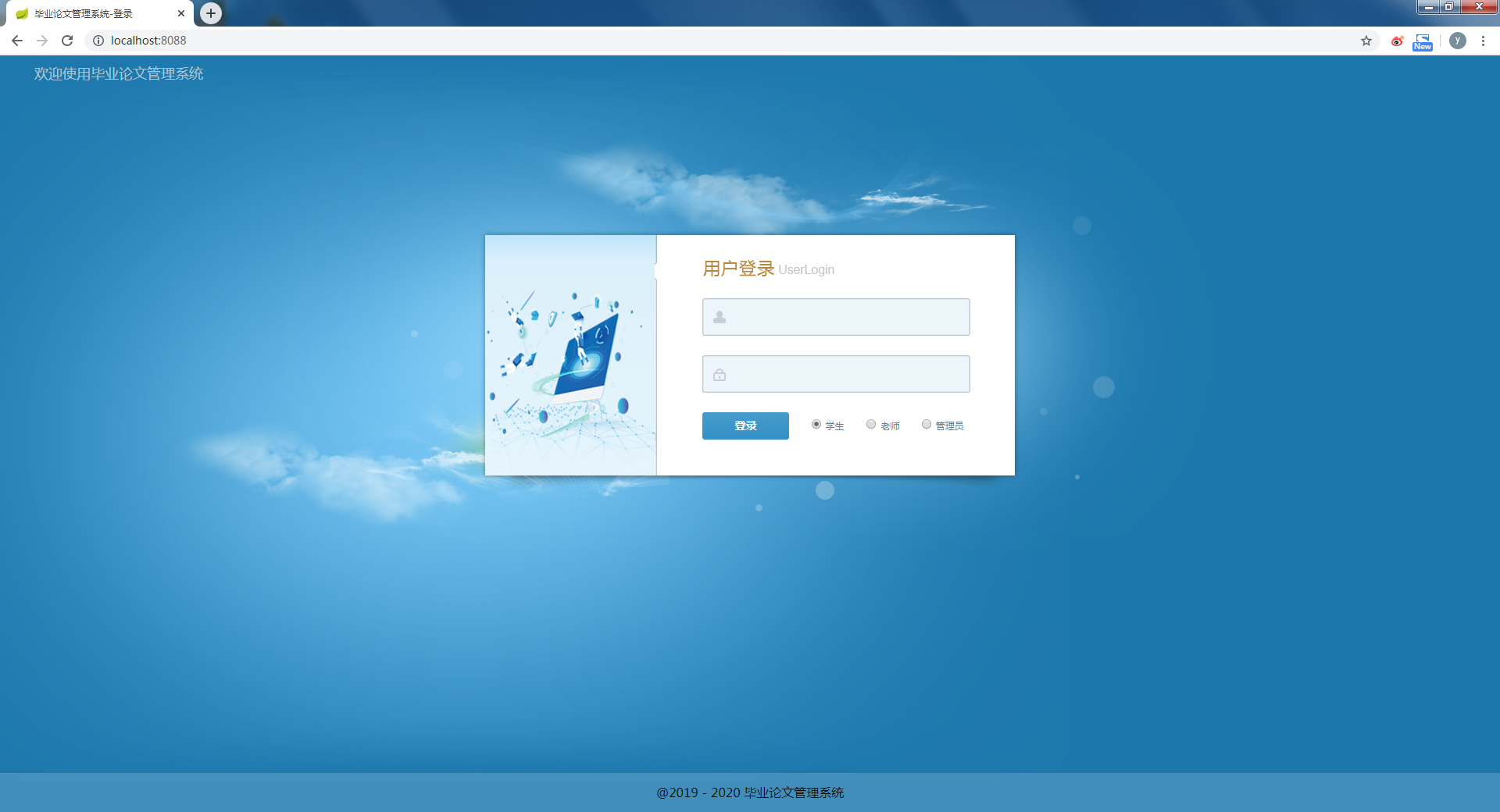This screenshot has height=812, width=1500.
Task: Select the 管理员 role option
Action: point(927,425)
